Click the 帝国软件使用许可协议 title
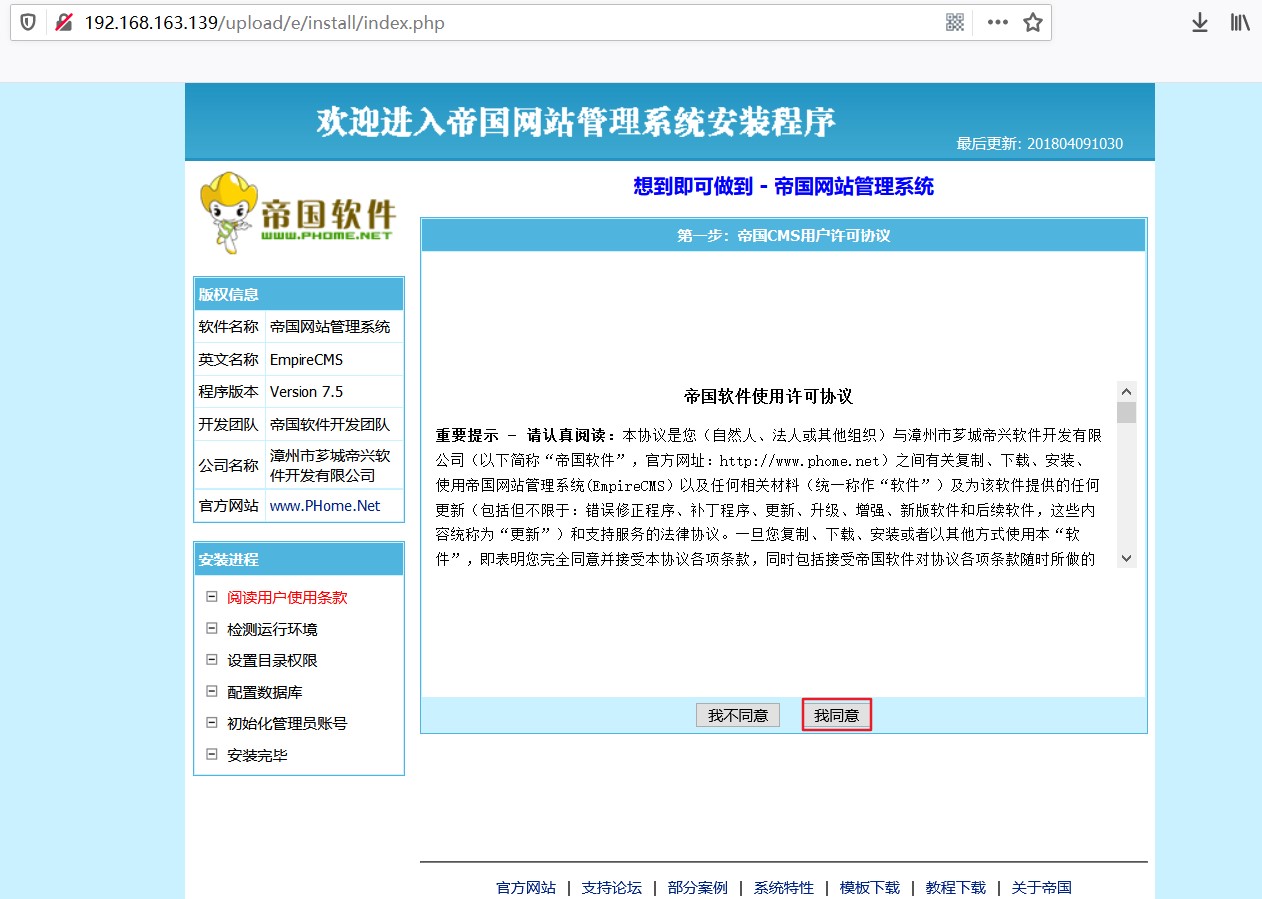Viewport: 1262px width, 899px height. [768, 396]
